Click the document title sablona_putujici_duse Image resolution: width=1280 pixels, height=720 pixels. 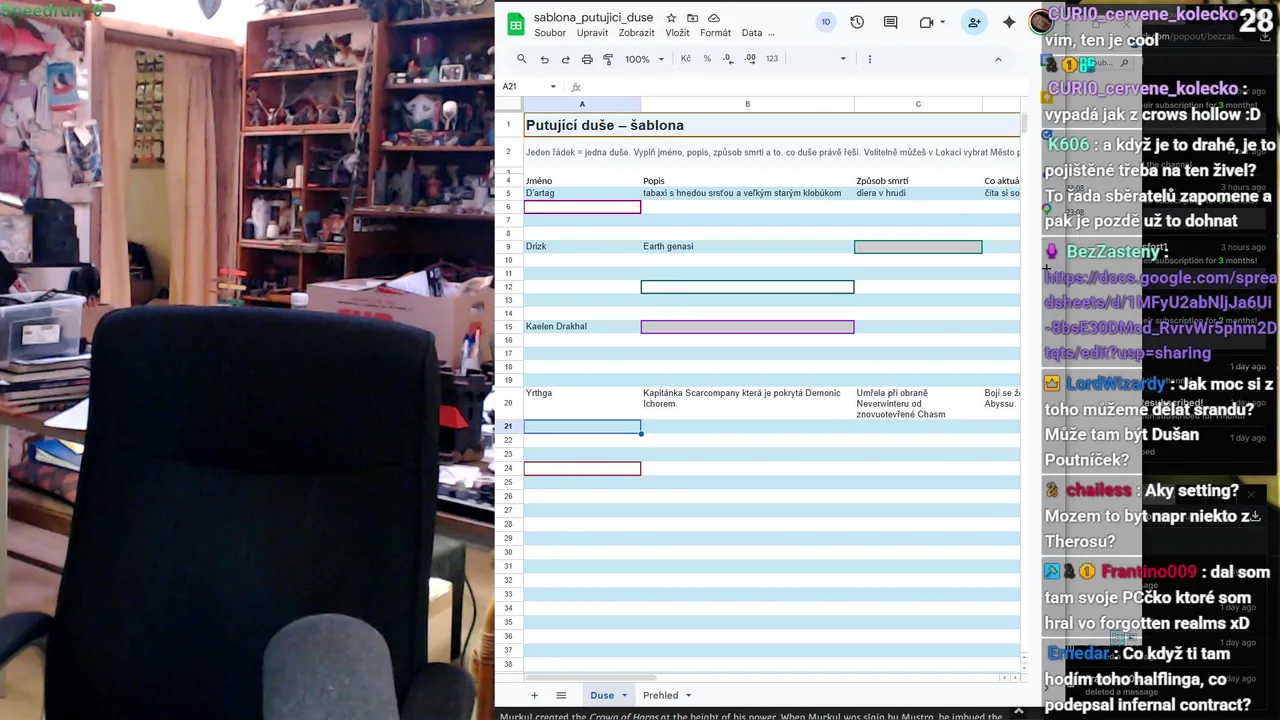593,18
